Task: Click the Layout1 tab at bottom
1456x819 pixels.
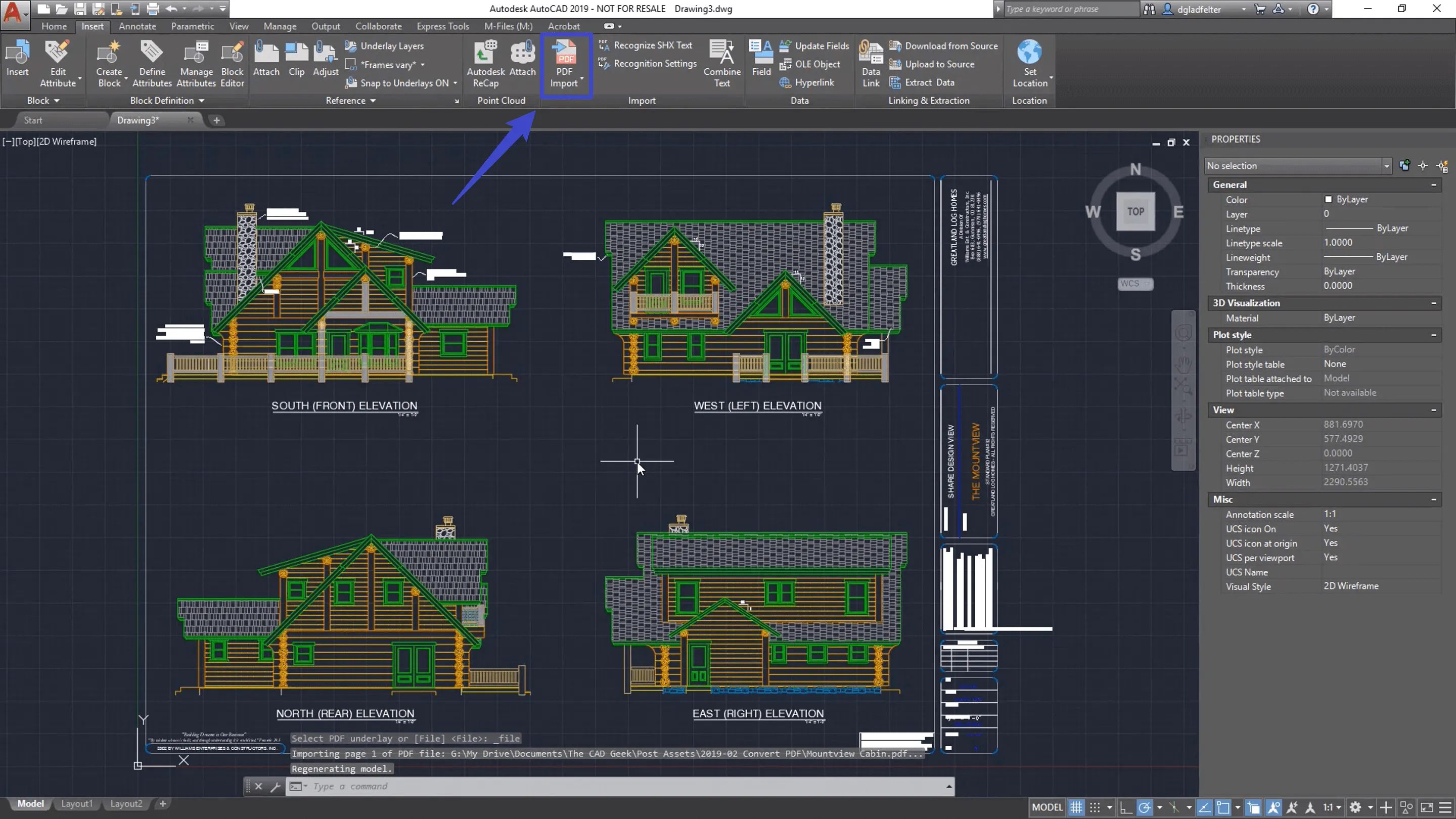Action: pyautogui.click(x=76, y=803)
